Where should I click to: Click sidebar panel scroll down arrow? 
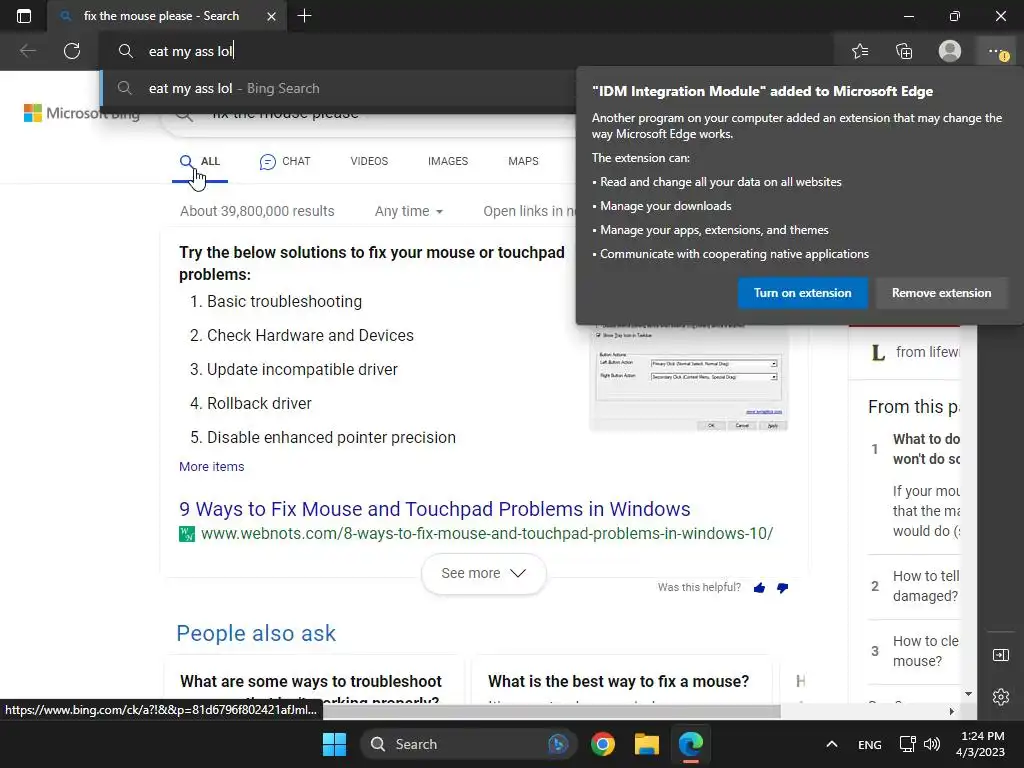point(968,694)
